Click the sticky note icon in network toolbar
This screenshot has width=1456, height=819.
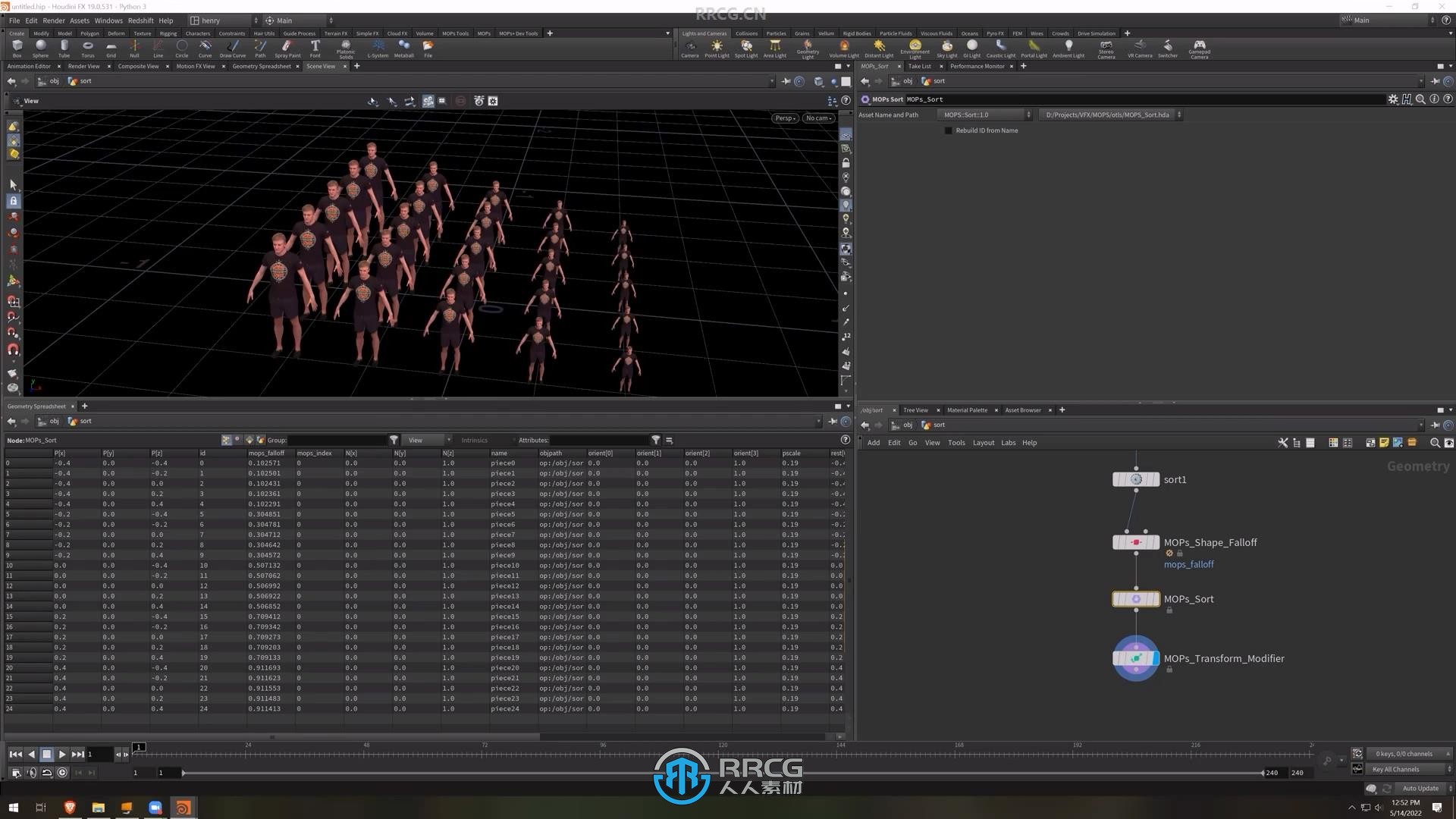[1384, 443]
